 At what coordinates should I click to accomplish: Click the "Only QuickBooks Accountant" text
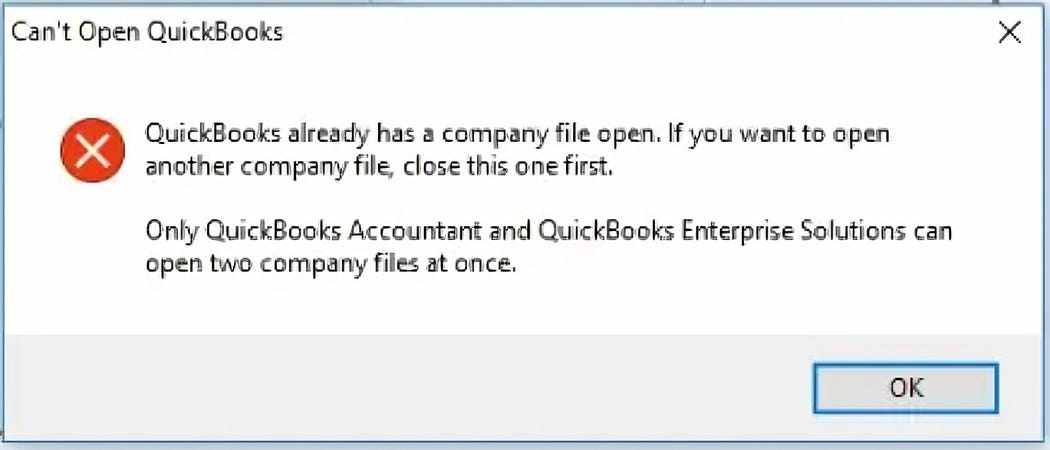coord(313,232)
